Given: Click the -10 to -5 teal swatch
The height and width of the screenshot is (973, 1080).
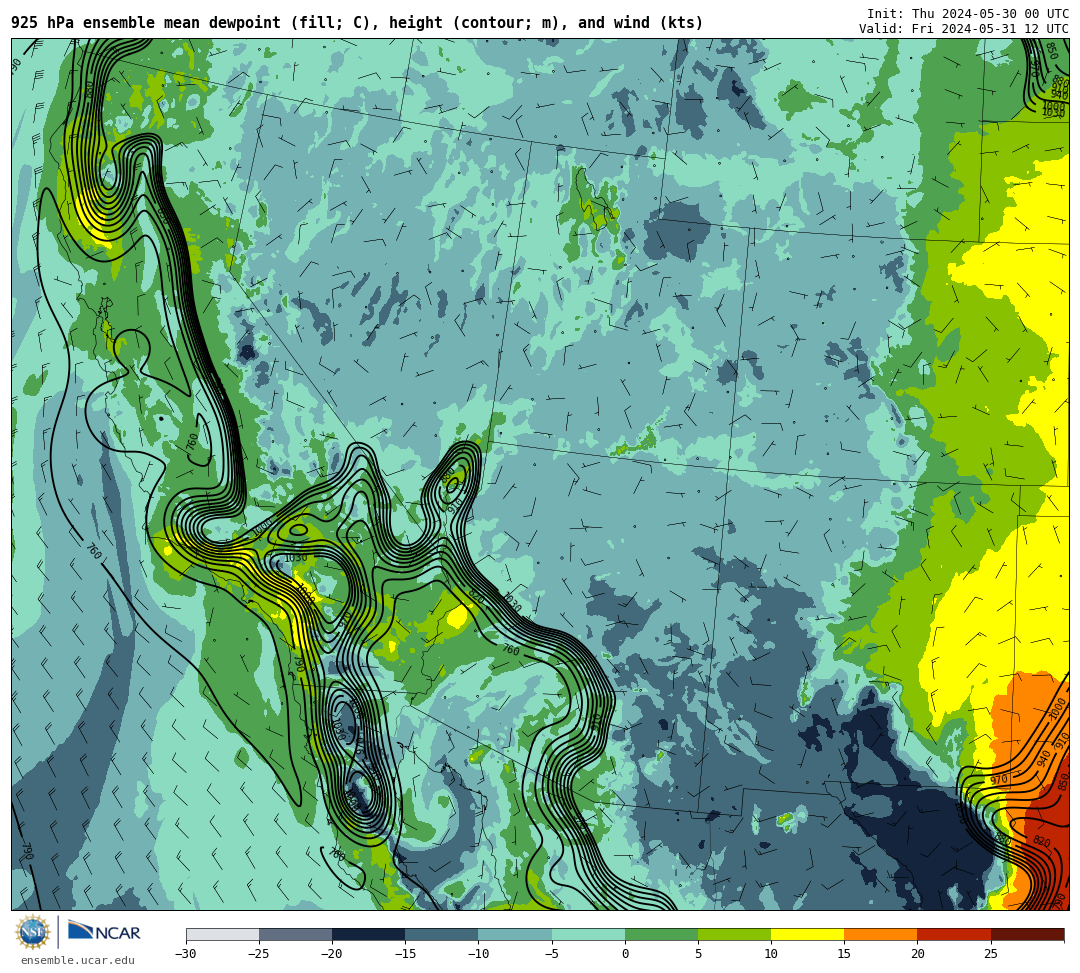Looking at the screenshot, I should [x=515, y=934].
